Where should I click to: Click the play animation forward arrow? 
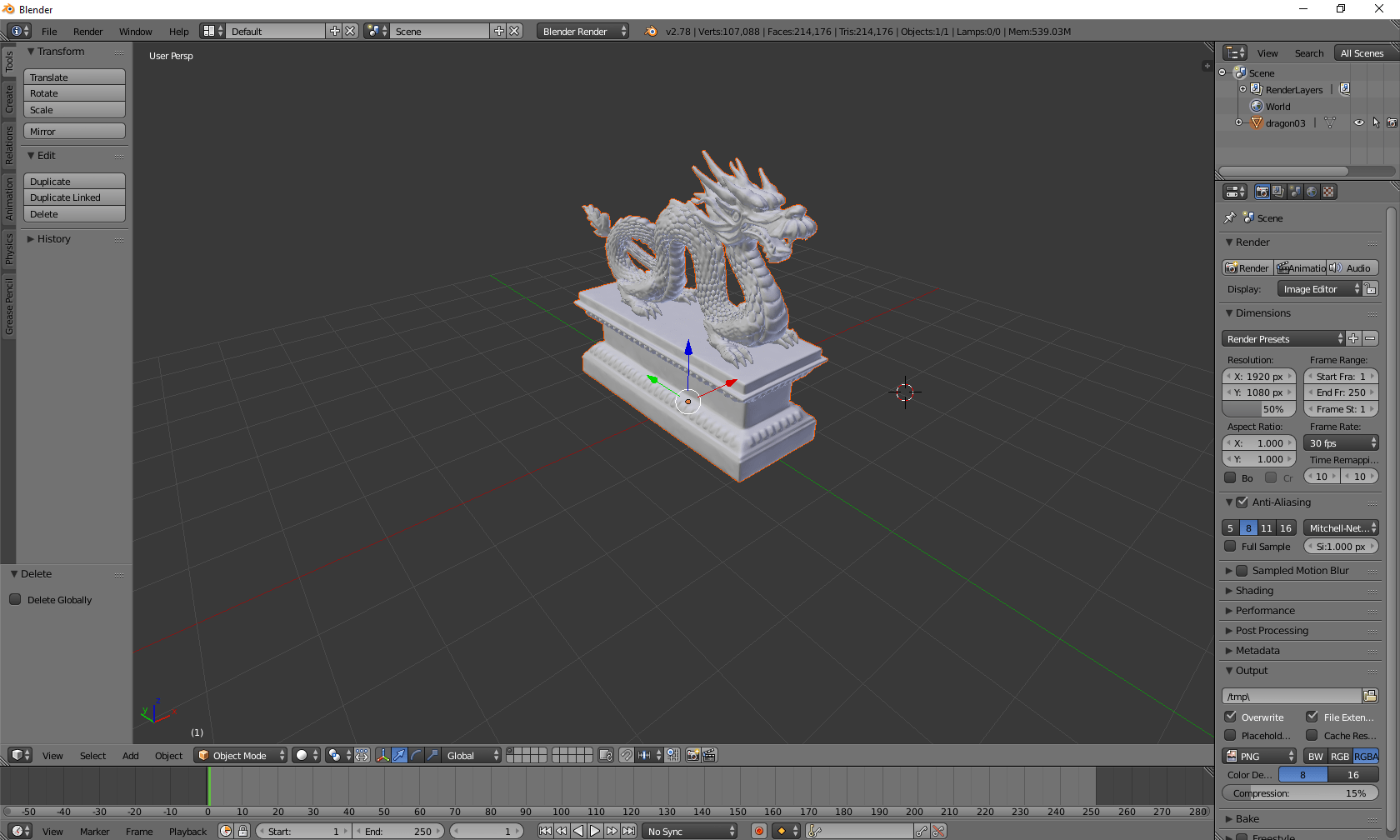point(595,831)
